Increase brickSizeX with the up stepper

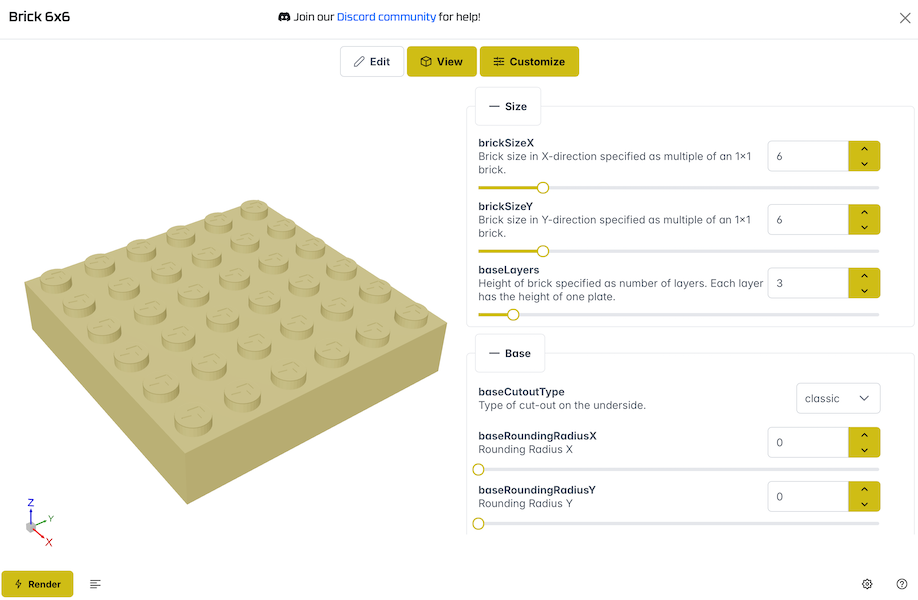(864, 149)
